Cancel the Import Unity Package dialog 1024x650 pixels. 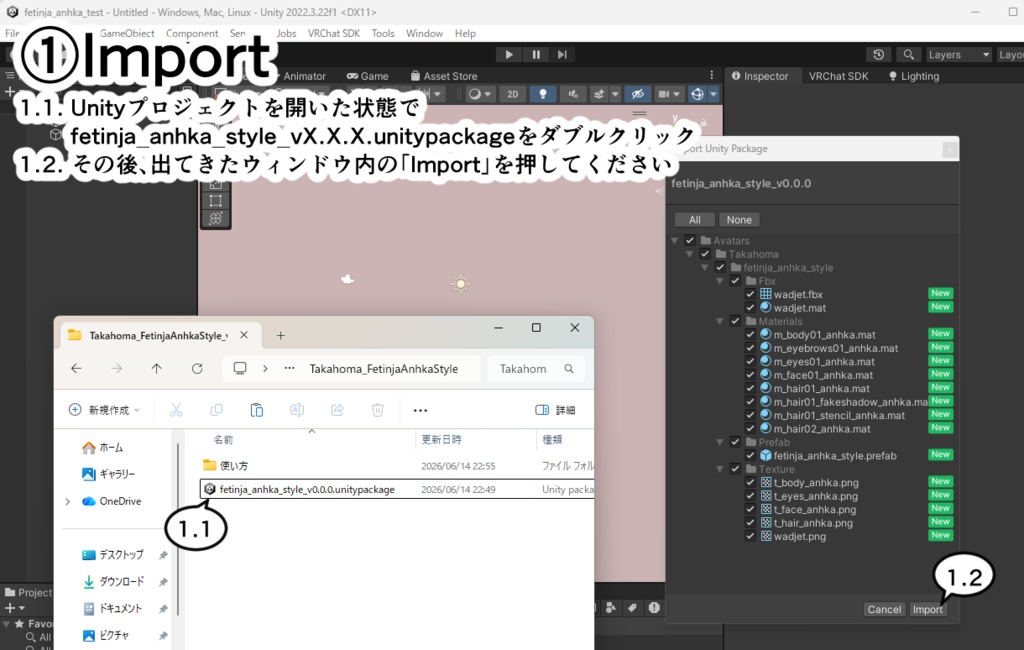(x=884, y=609)
